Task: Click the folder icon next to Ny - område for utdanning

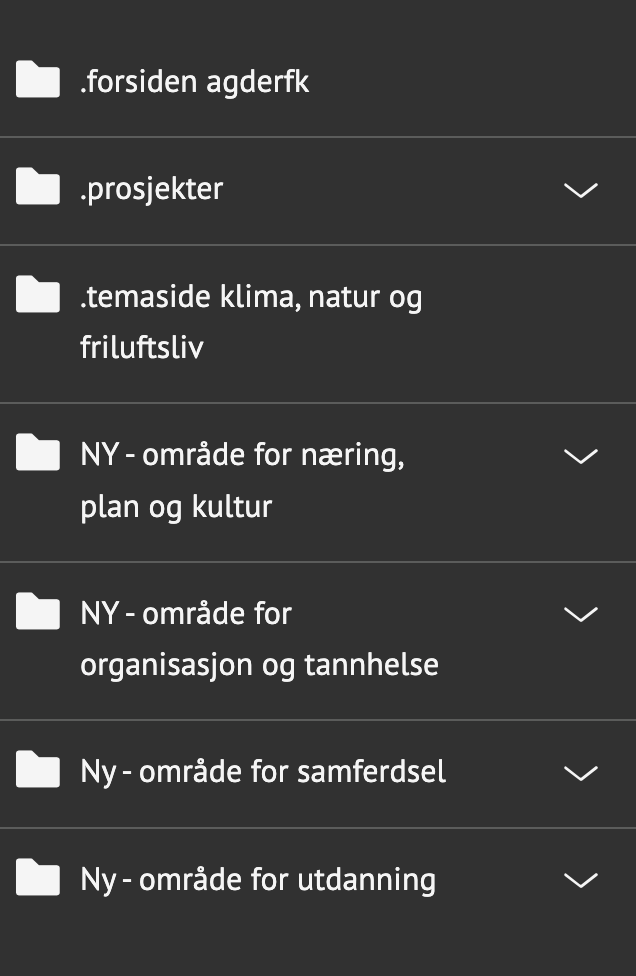Action: tap(37, 878)
